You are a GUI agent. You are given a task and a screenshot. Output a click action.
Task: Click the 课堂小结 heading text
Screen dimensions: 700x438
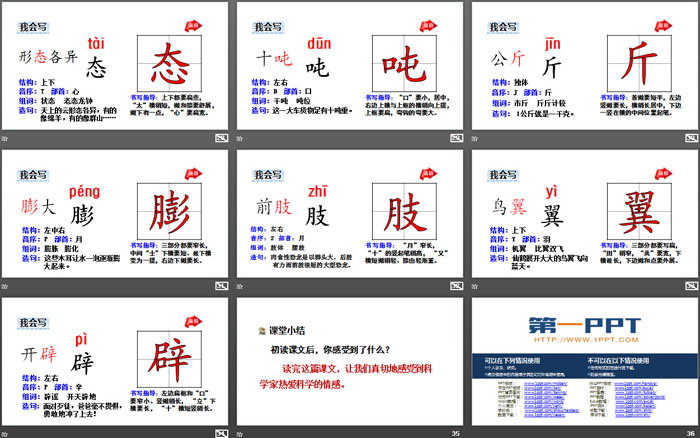pyautogui.click(x=287, y=331)
